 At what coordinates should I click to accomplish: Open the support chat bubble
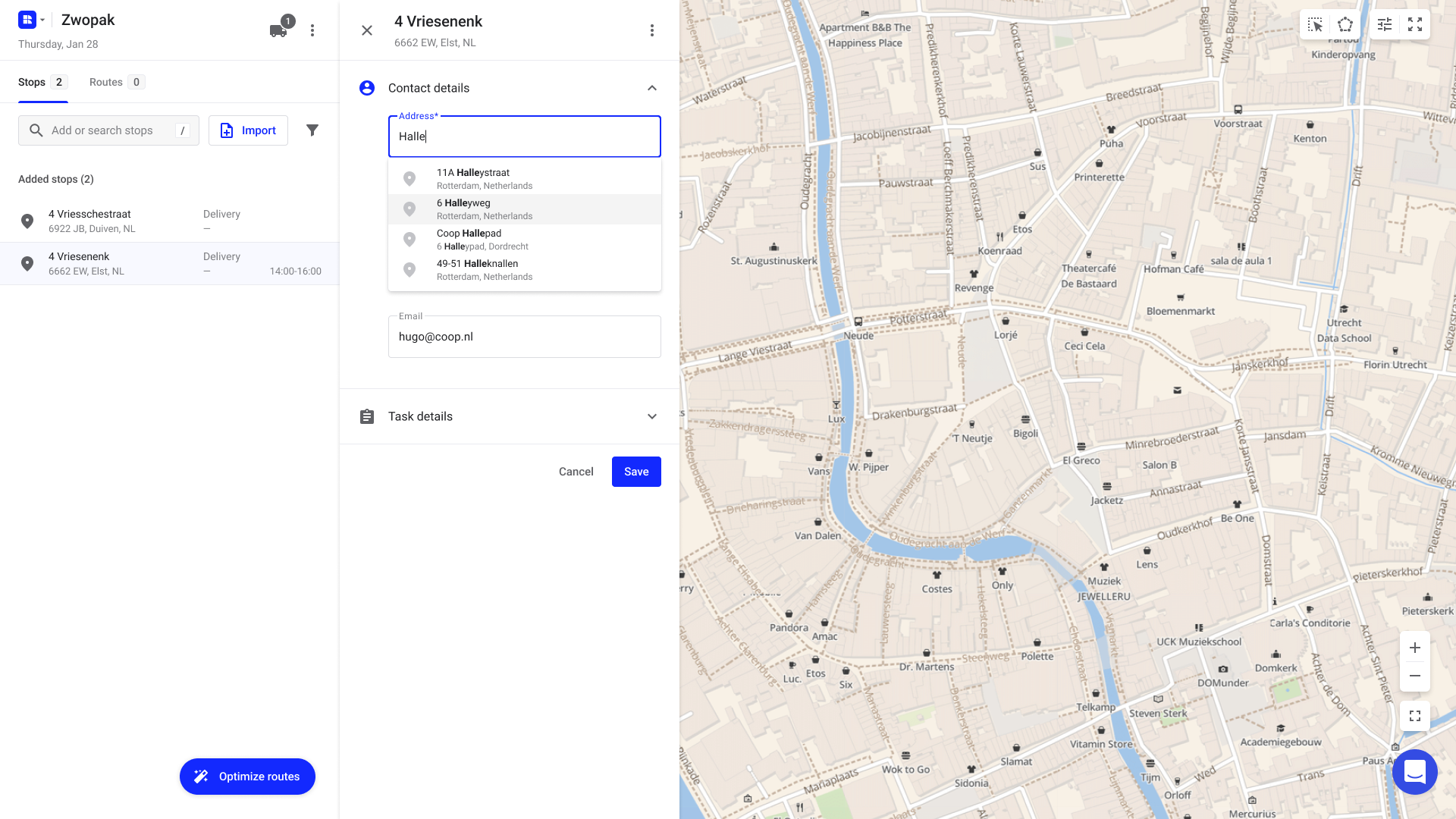(1414, 772)
